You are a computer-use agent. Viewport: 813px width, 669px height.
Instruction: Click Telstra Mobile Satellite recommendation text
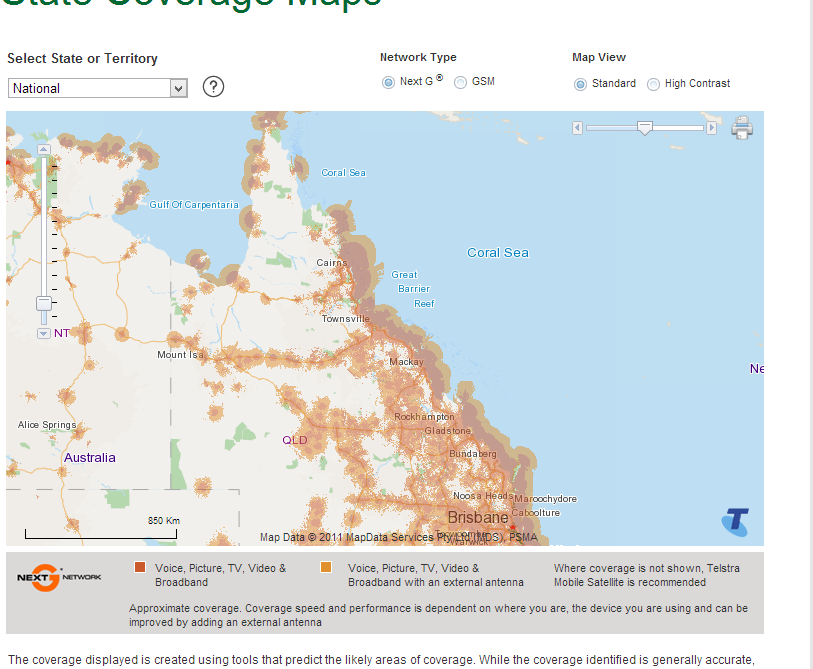click(647, 575)
